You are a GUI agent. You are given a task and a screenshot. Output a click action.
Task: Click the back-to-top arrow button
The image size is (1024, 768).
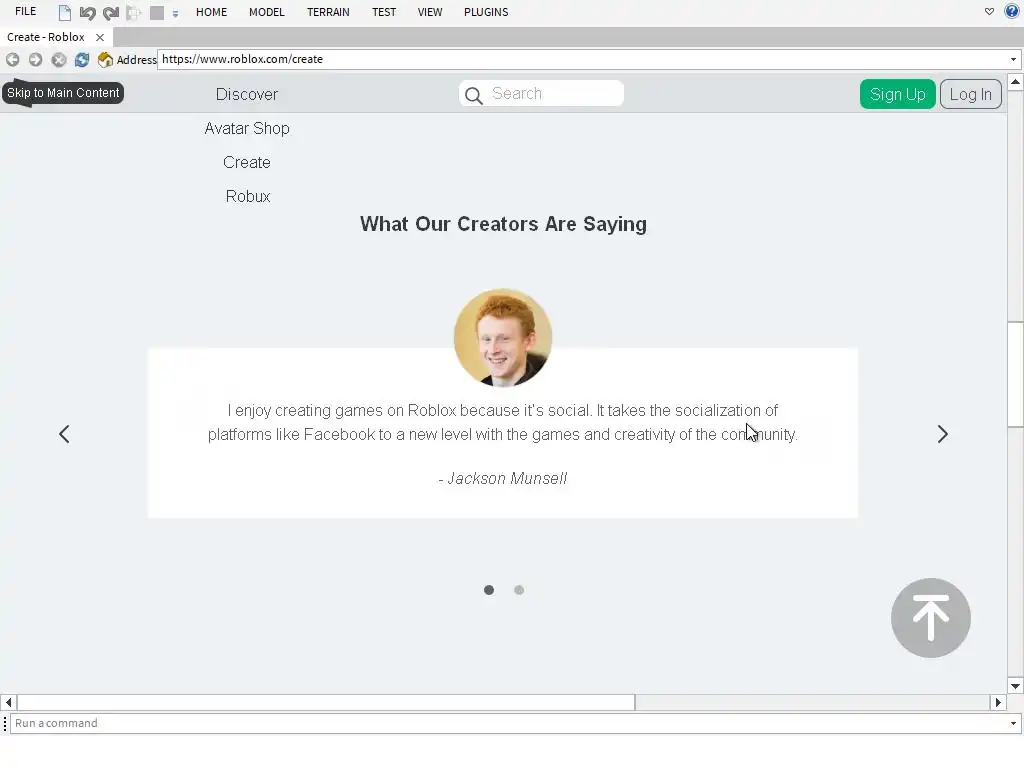click(x=931, y=618)
